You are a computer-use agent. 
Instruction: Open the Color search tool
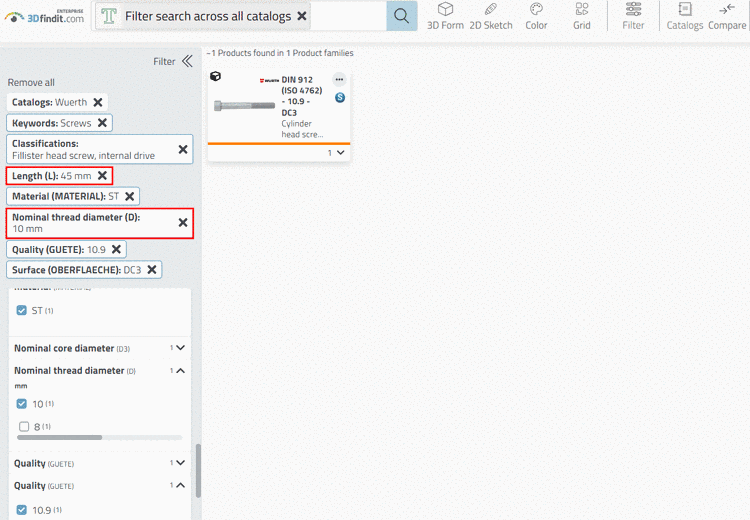click(536, 16)
